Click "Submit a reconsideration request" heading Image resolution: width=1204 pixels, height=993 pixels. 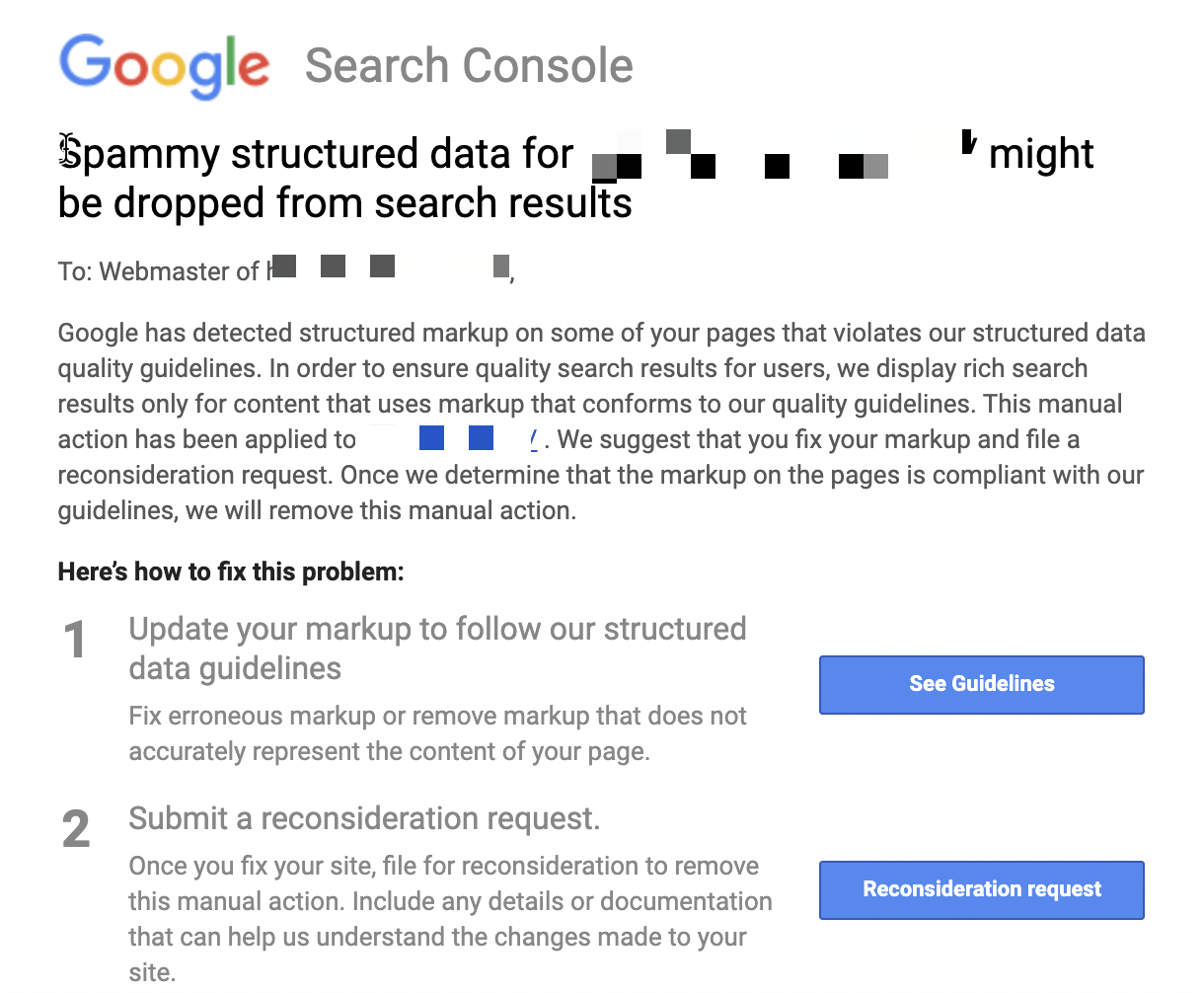364,818
